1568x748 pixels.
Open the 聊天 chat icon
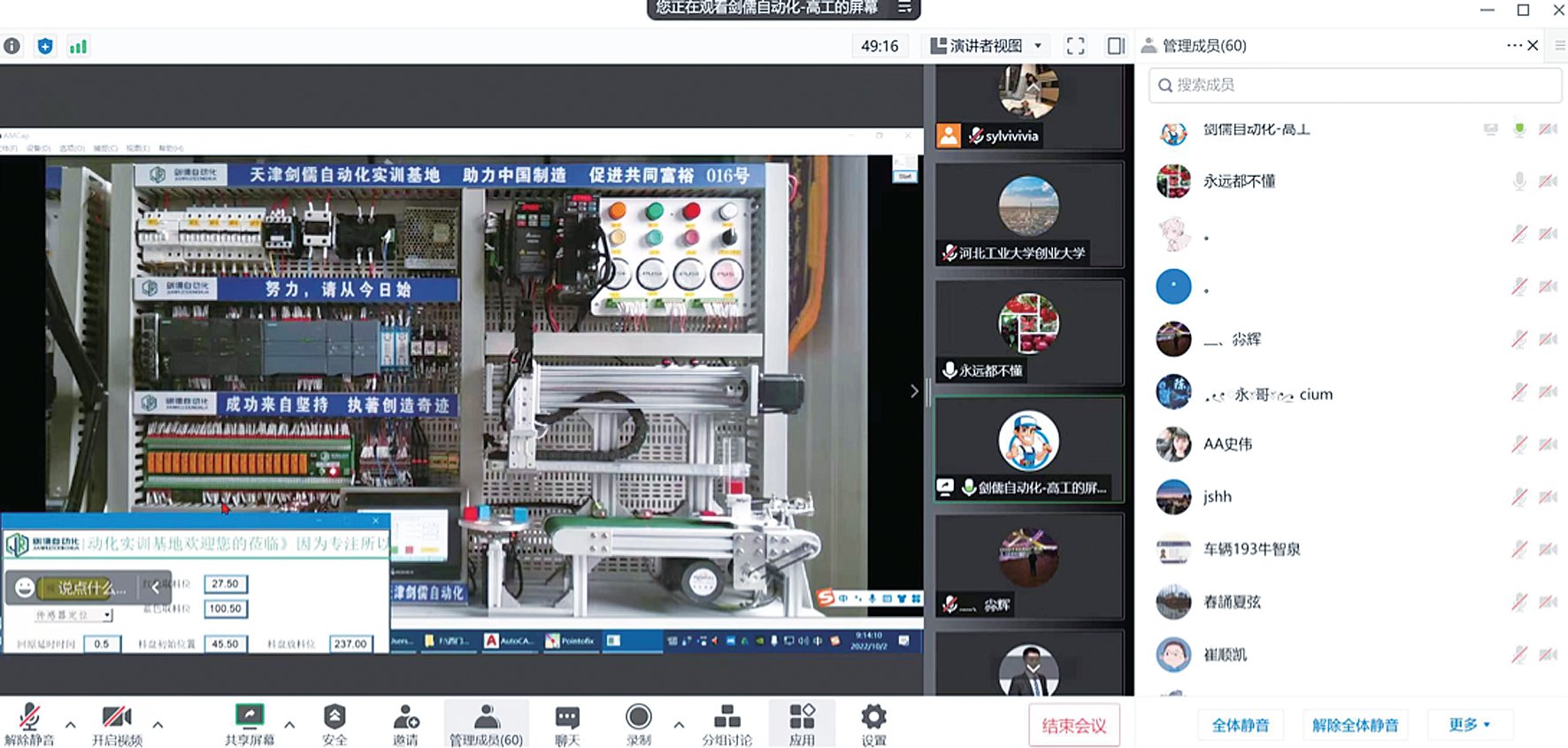pos(567,724)
